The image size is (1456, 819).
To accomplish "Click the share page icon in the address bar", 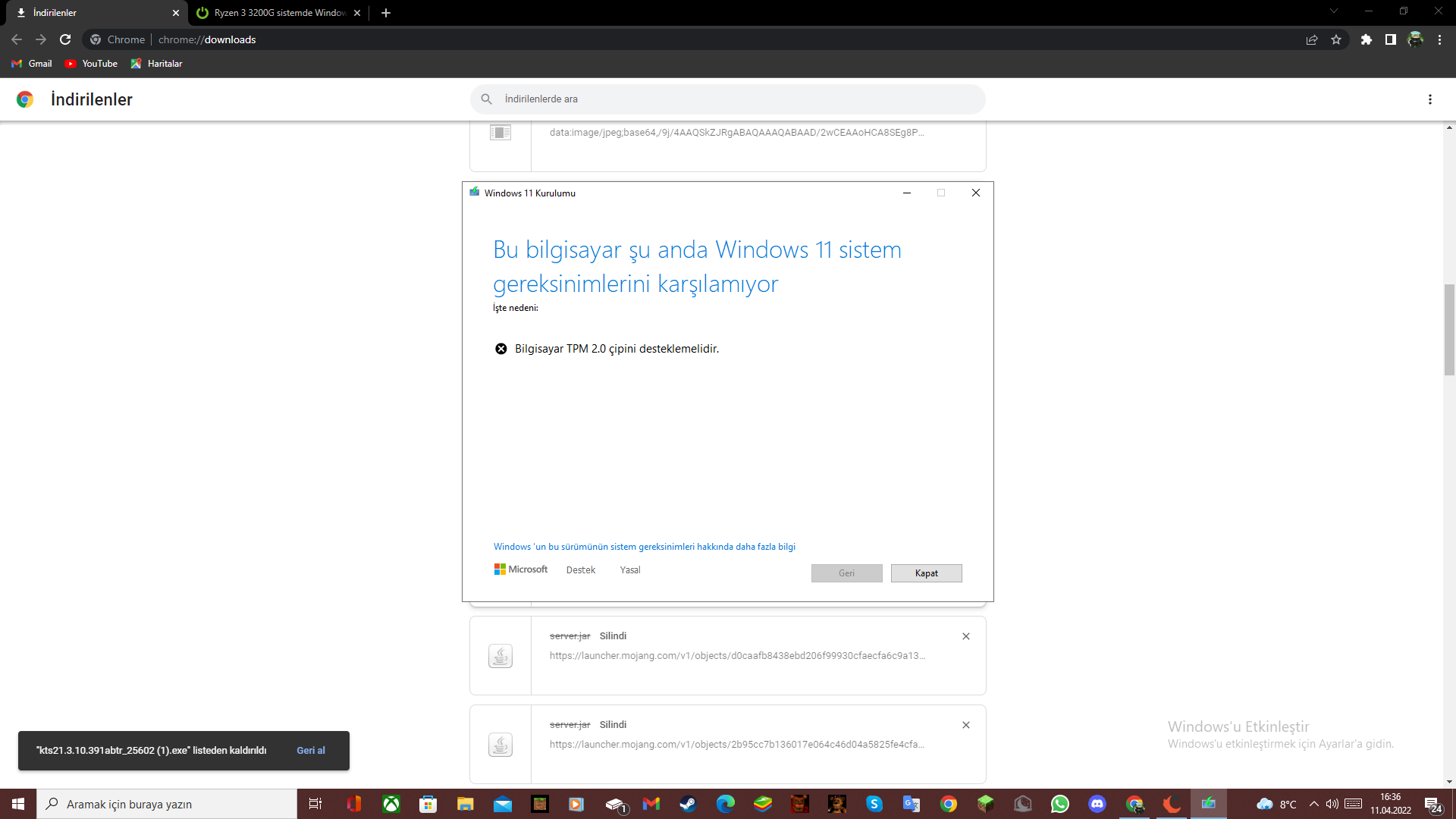I will coord(1312,39).
